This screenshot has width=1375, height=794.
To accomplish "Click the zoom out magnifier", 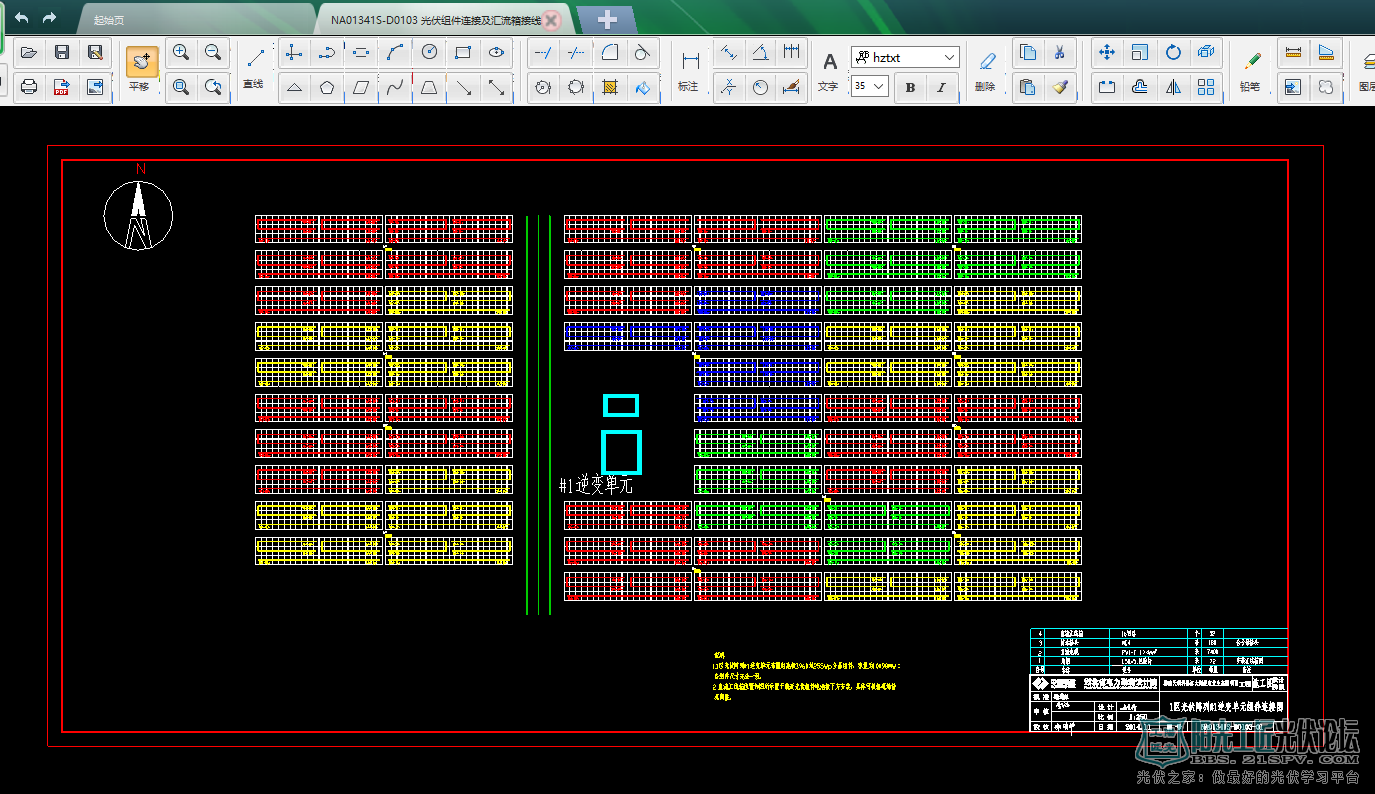I will (213, 52).
